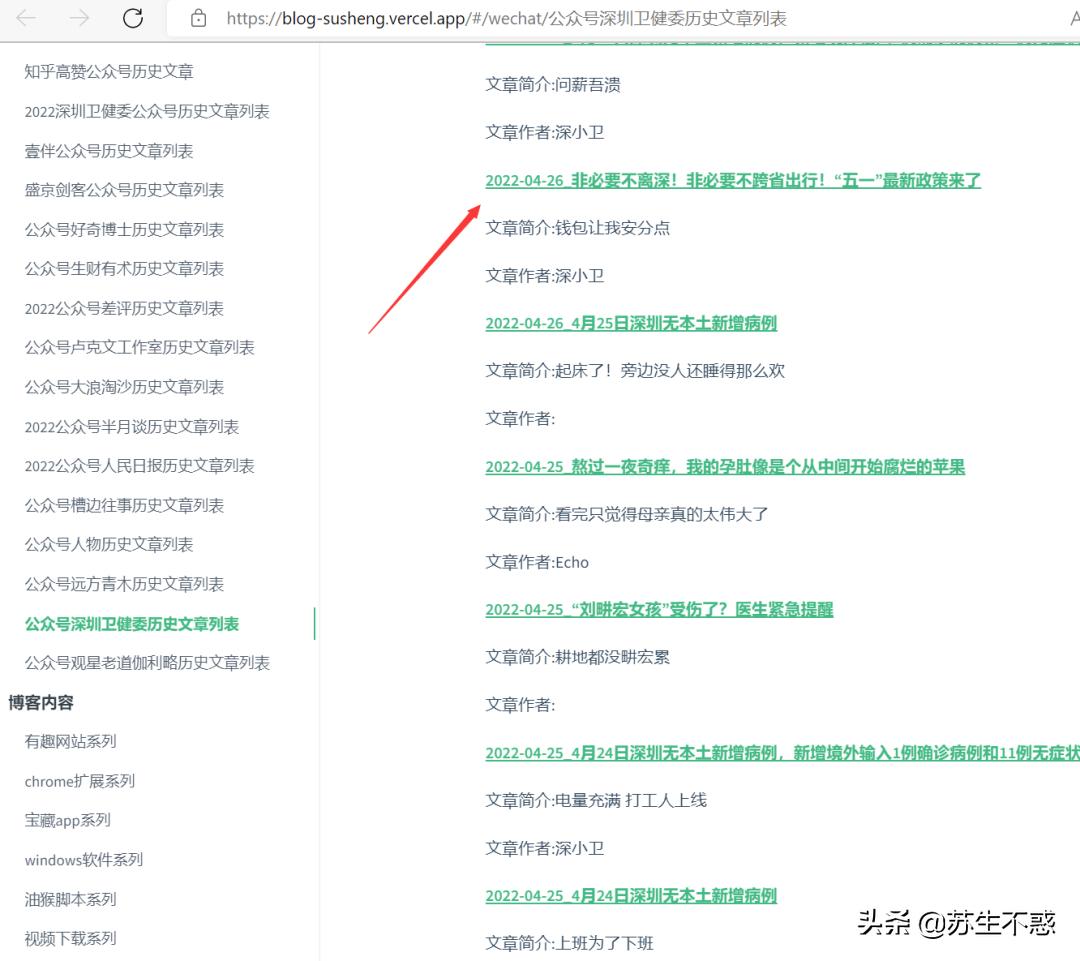Open 4月24日 article mentioning 新增境外输入1例

(x=782, y=753)
